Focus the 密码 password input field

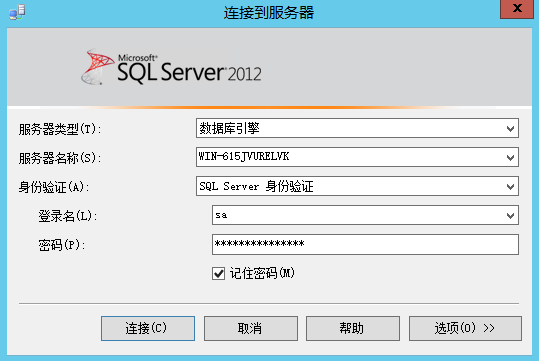coord(365,244)
